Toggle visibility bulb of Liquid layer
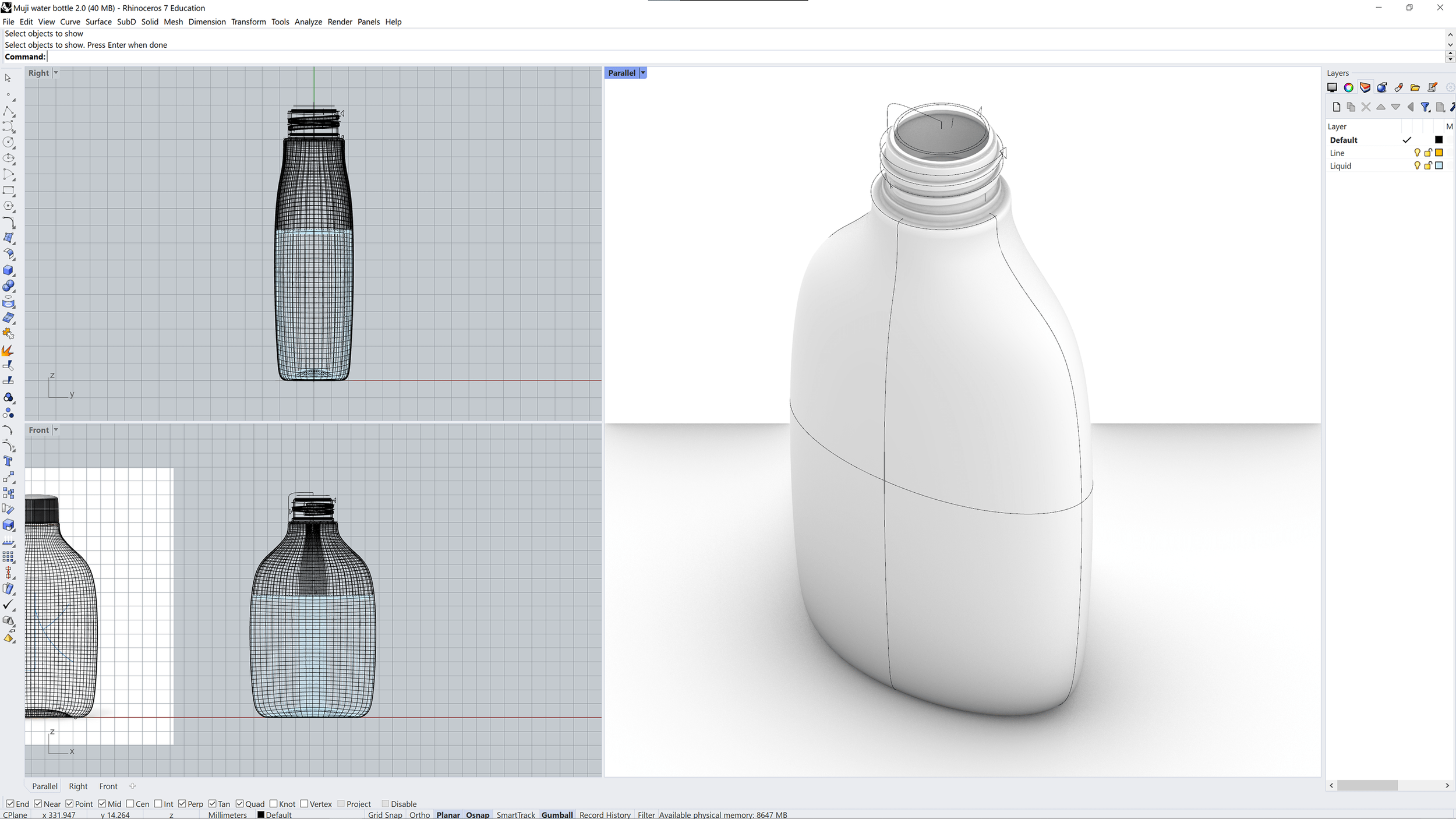The height and width of the screenshot is (819, 1456). (1417, 166)
